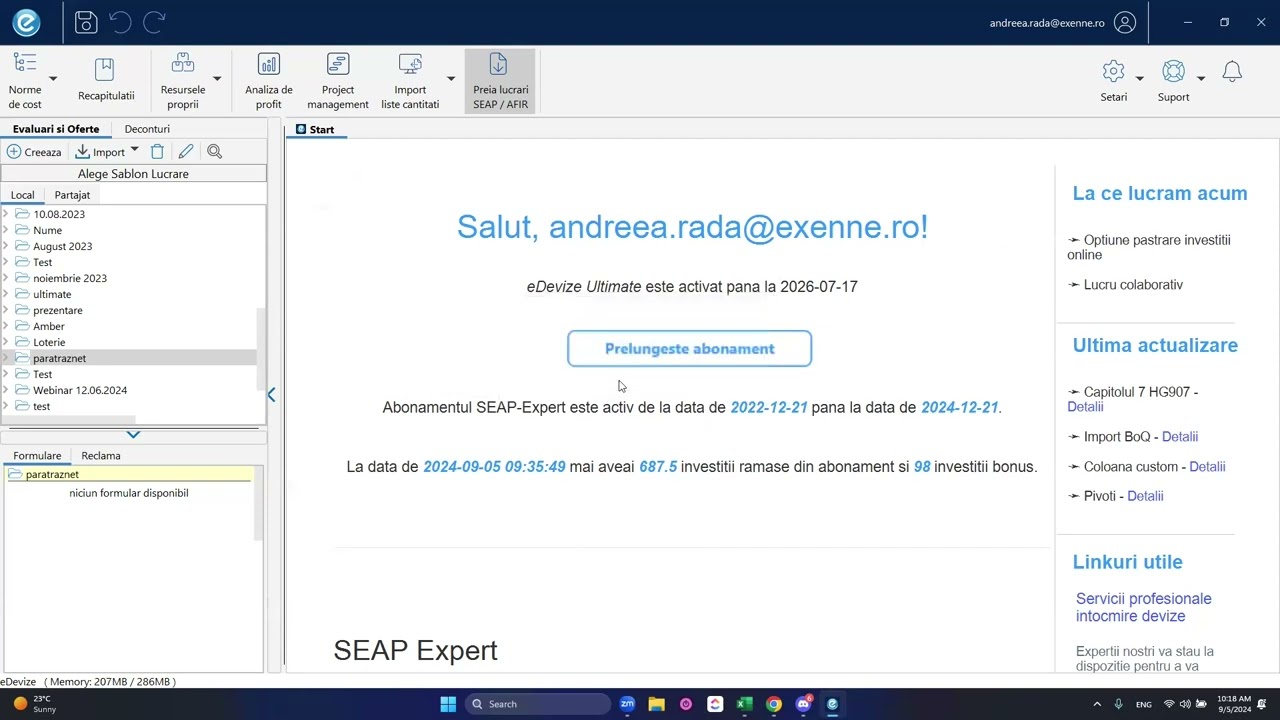
Task: Open Norme de cost
Action: pos(25,81)
